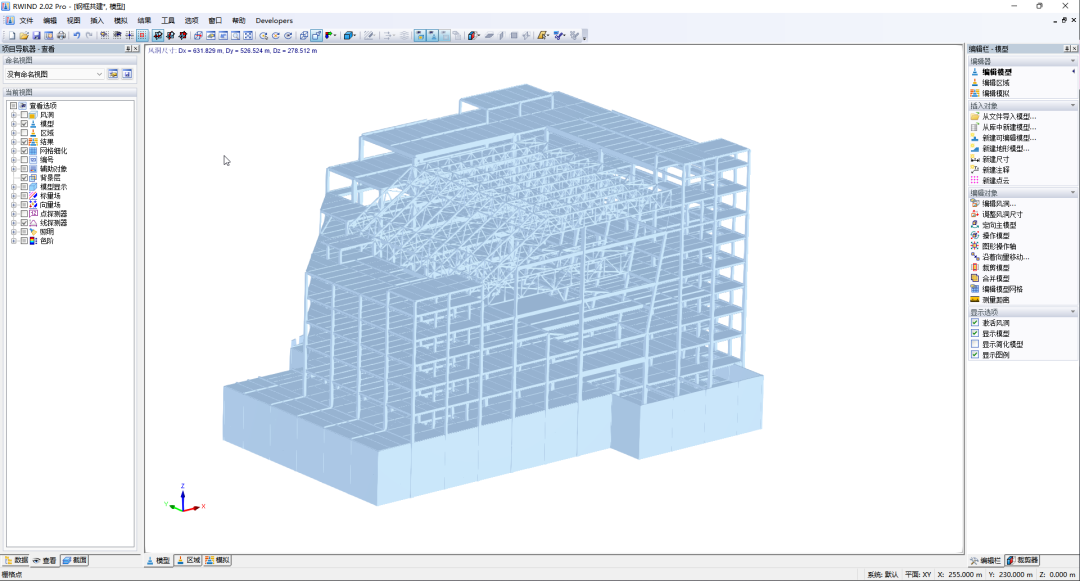Select the 线探测器 tree item

point(53,223)
